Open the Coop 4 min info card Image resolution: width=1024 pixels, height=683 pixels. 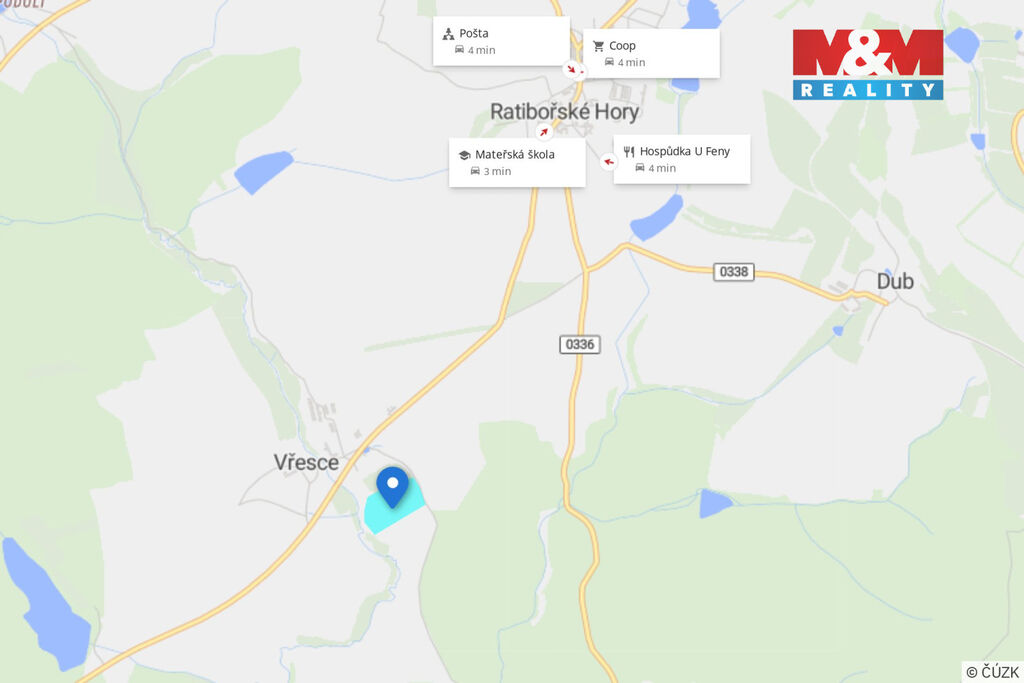click(x=651, y=54)
